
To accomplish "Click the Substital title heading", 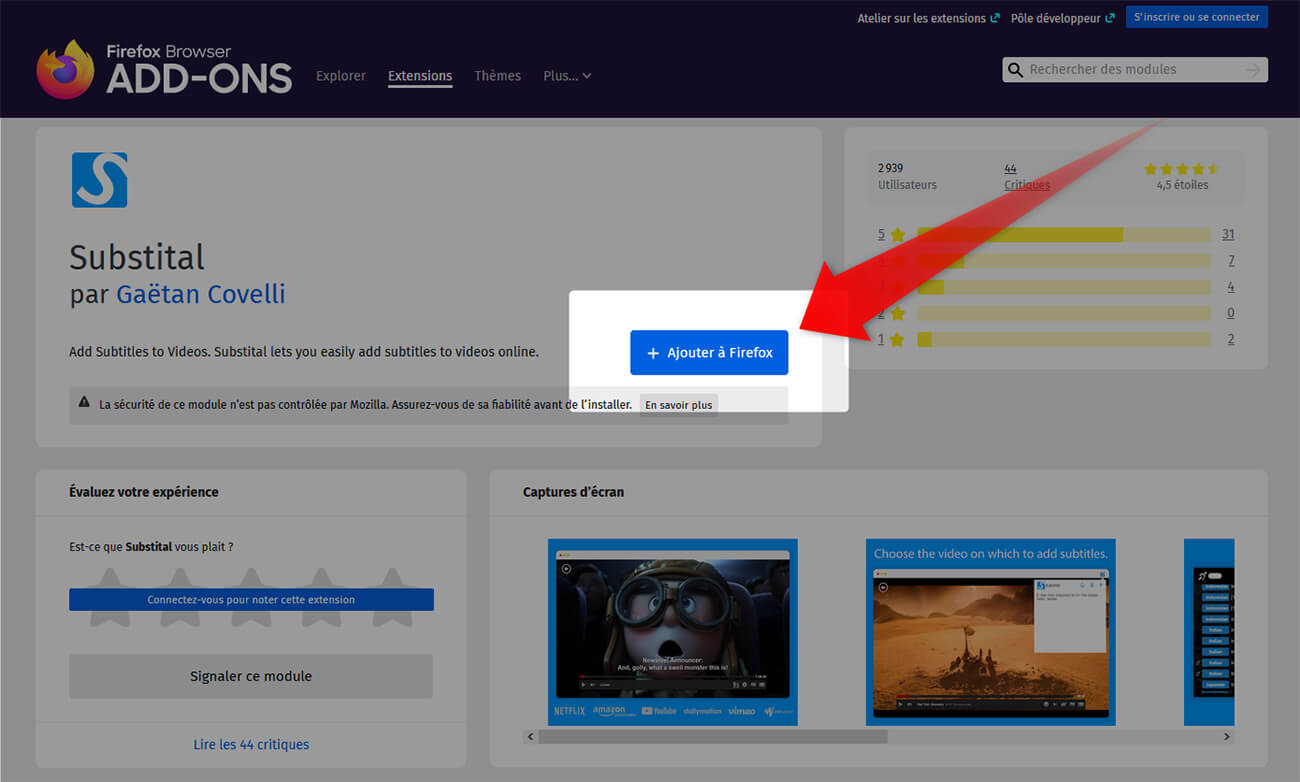I will [137, 258].
